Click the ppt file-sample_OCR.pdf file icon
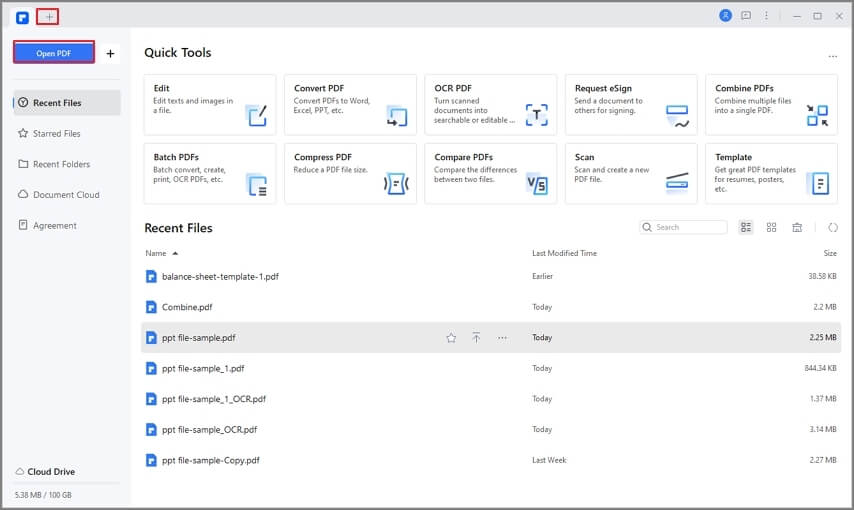The height and width of the screenshot is (510, 854). (x=151, y=429)
